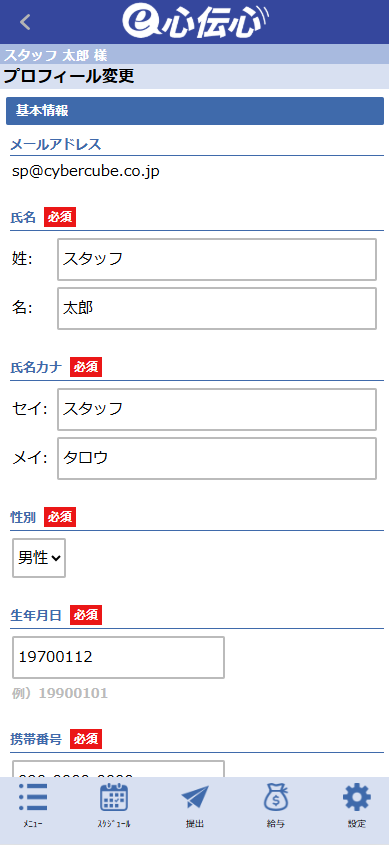Open the settings gear icon
Image resolution: width=389 pixels, height=845 pixels.
[357, 797]
